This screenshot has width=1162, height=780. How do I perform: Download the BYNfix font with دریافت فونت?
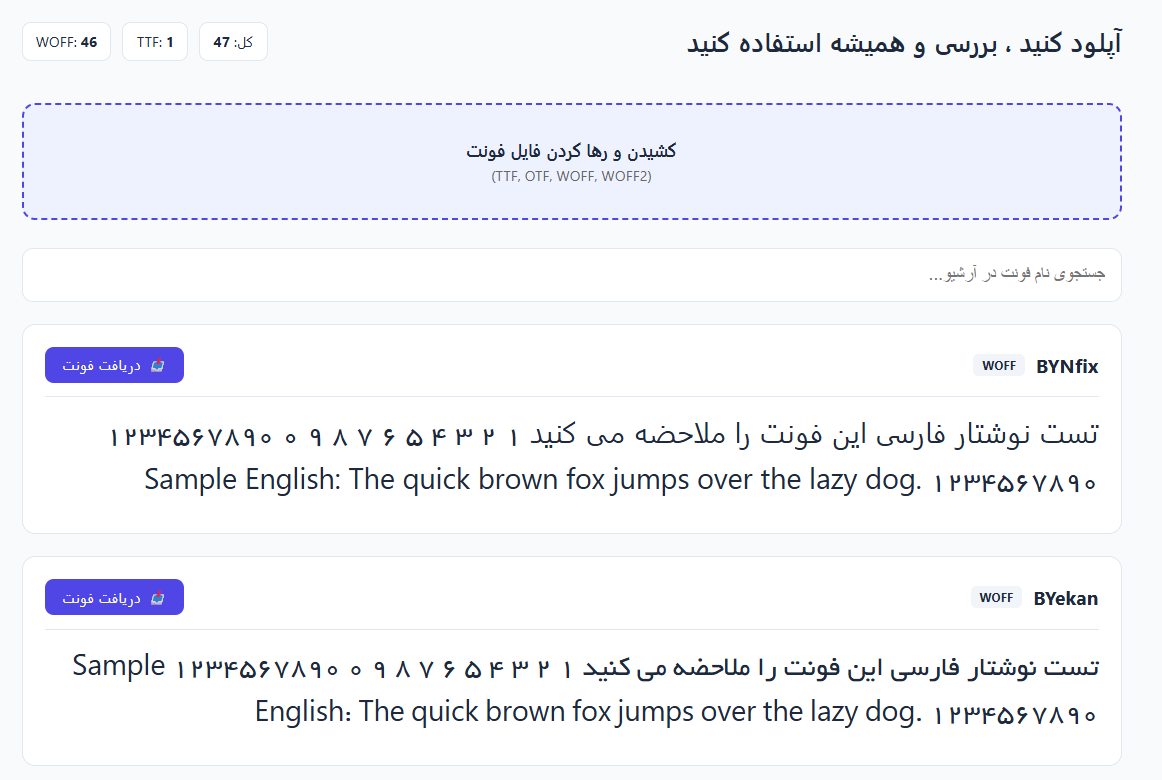[x=114, y=365]
